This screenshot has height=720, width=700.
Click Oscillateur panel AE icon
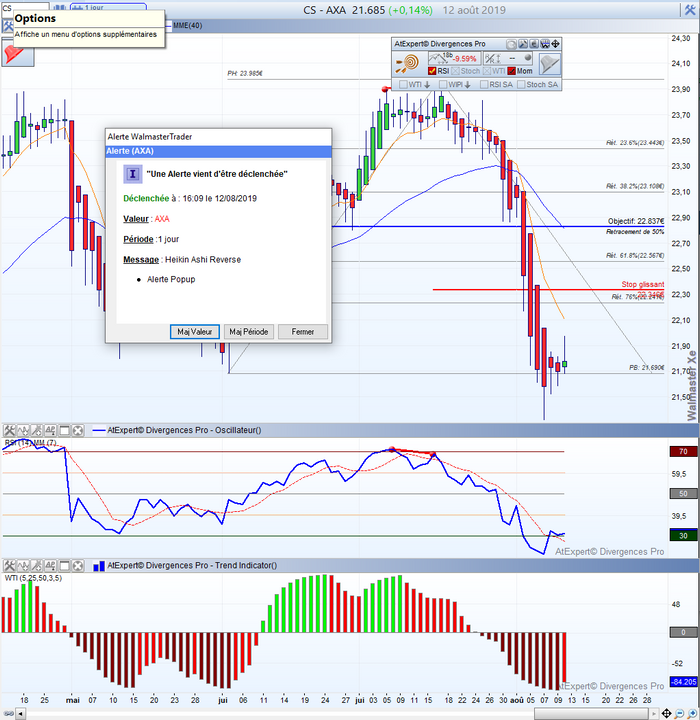[51, 430]
